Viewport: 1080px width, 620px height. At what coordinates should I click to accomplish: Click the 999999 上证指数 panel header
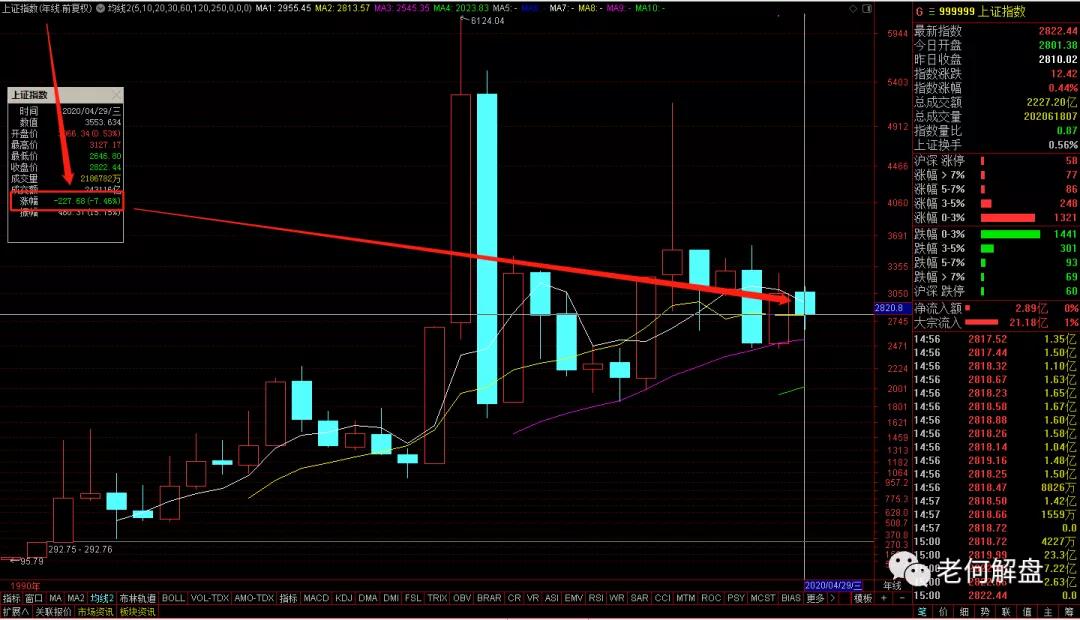(982, 12)
